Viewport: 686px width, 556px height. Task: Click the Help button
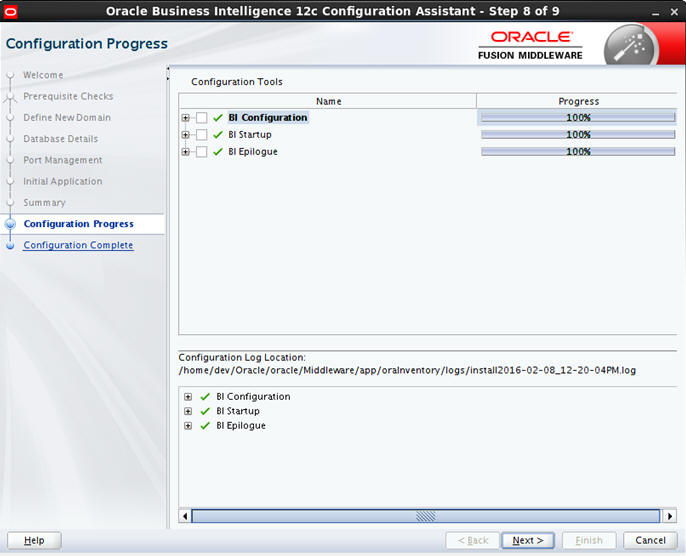tap(34, 541)
